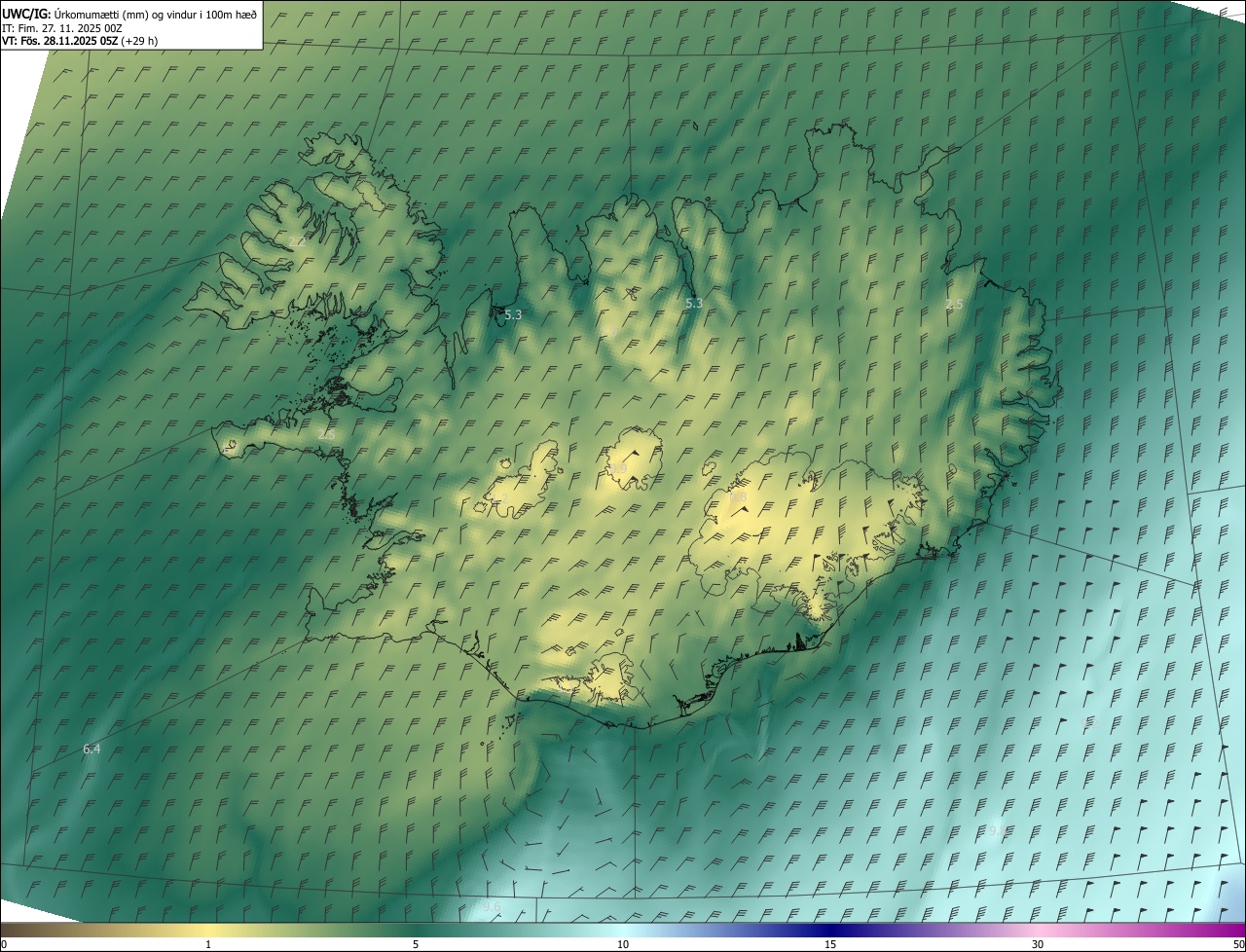
Task: Click the '15' tick on the color scale
Action: pyautogui.click(x=830, y=945)
